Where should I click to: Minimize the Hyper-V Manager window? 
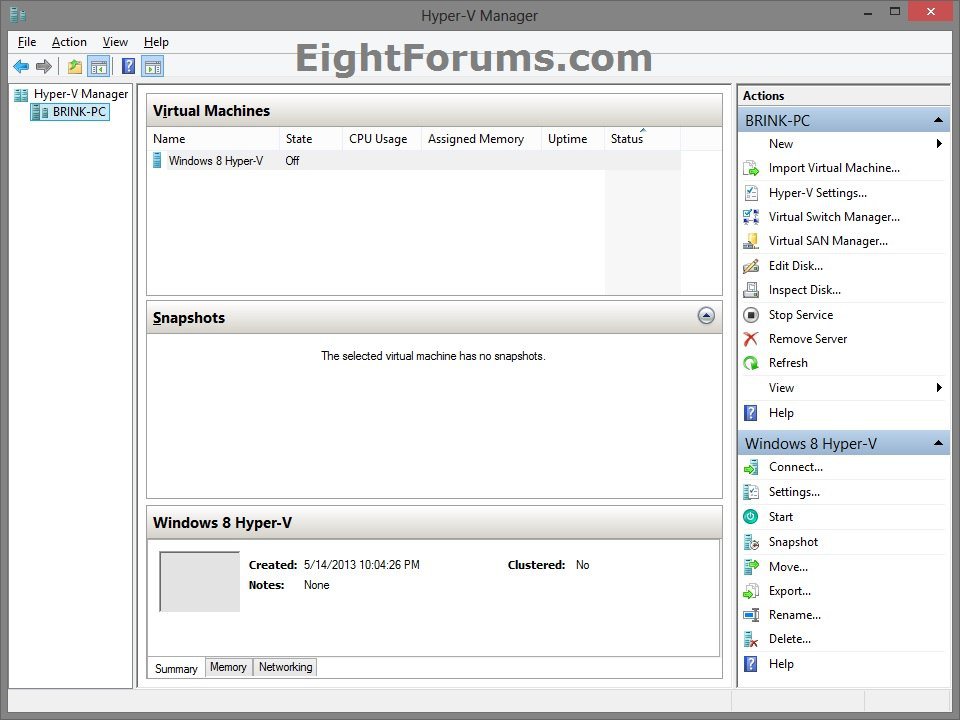(868, 12)
